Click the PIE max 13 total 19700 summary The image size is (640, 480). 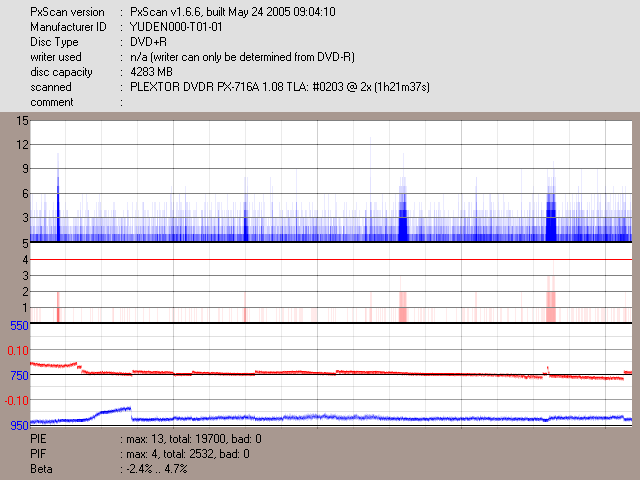coord(194,439)
